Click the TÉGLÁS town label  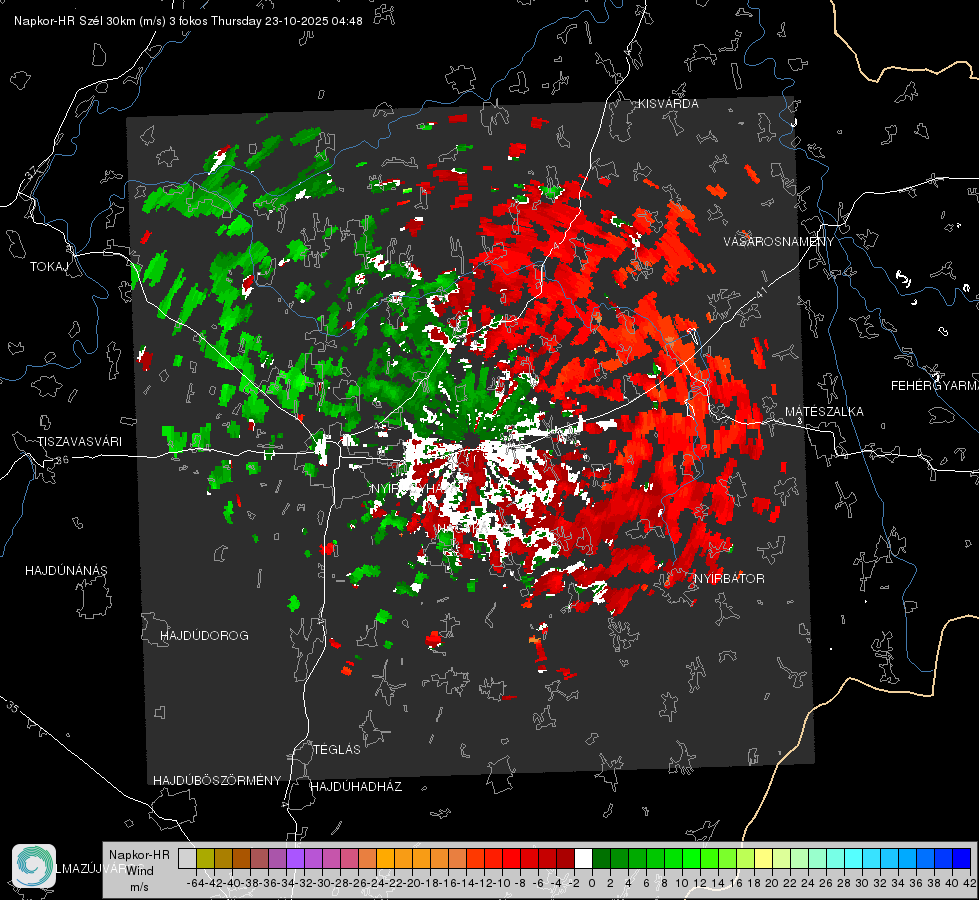337,750
